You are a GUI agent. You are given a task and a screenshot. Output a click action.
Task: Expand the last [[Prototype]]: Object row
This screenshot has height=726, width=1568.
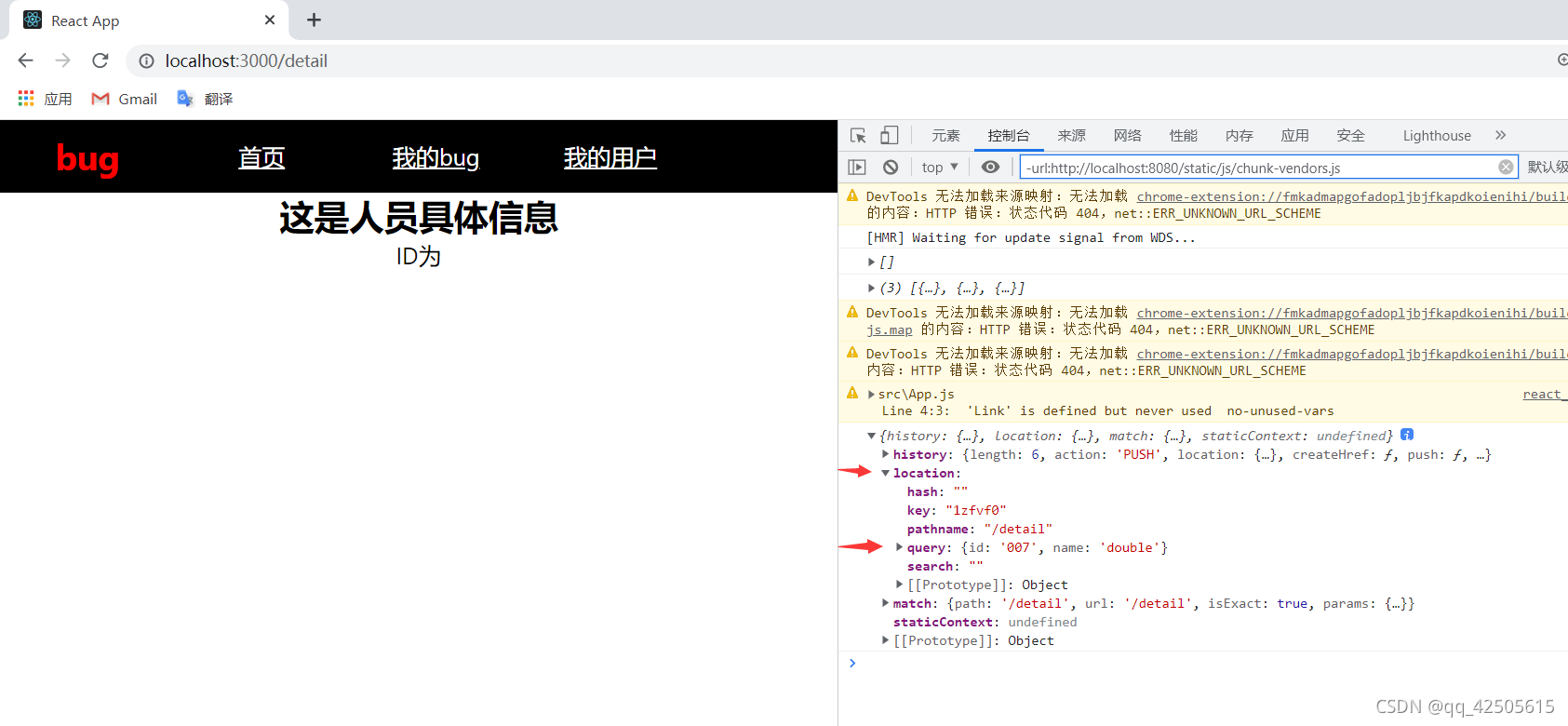[x=885, y=640]
